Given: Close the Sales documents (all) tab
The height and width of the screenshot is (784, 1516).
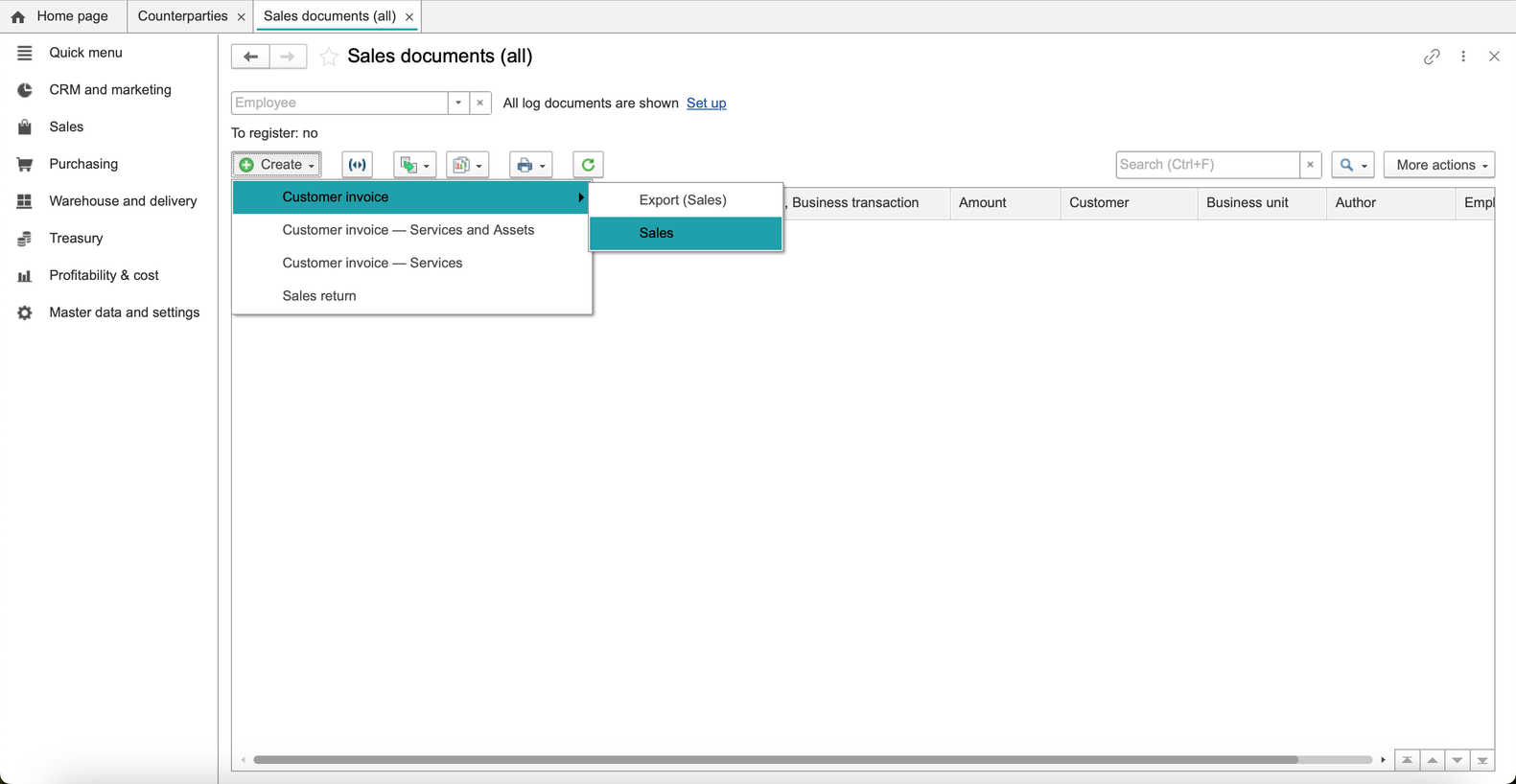Looking at the screenshot, I should click(409, 17).
